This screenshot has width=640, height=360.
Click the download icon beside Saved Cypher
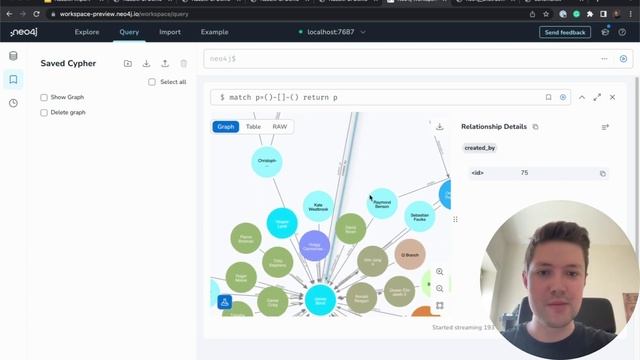(x=146, y=63)
